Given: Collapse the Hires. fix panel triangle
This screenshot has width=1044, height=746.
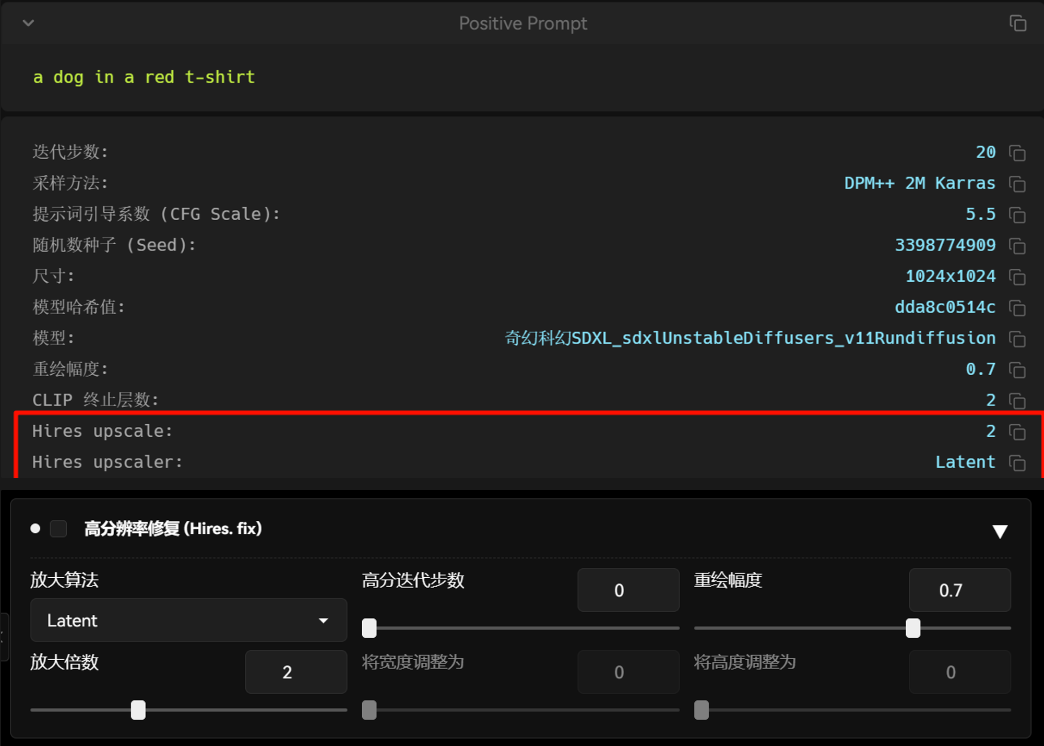Looking at the screenshot, I should (x=999, y=531).
